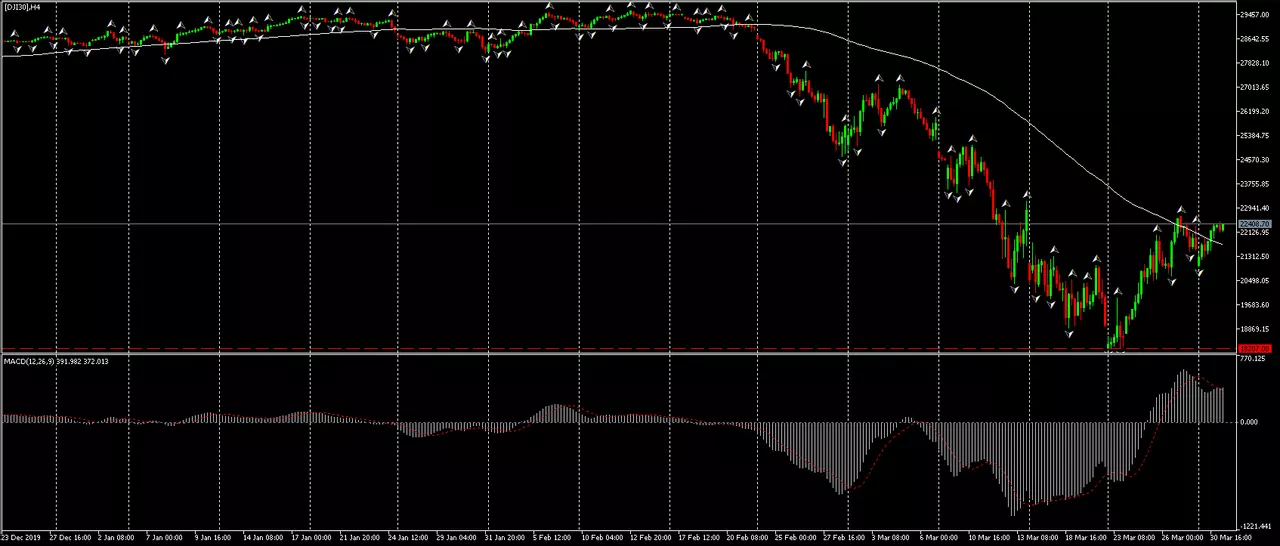Viewport: 1280px width, 546px height.
Task: Select the 28642.55 price axis label
Action: 1254,39
